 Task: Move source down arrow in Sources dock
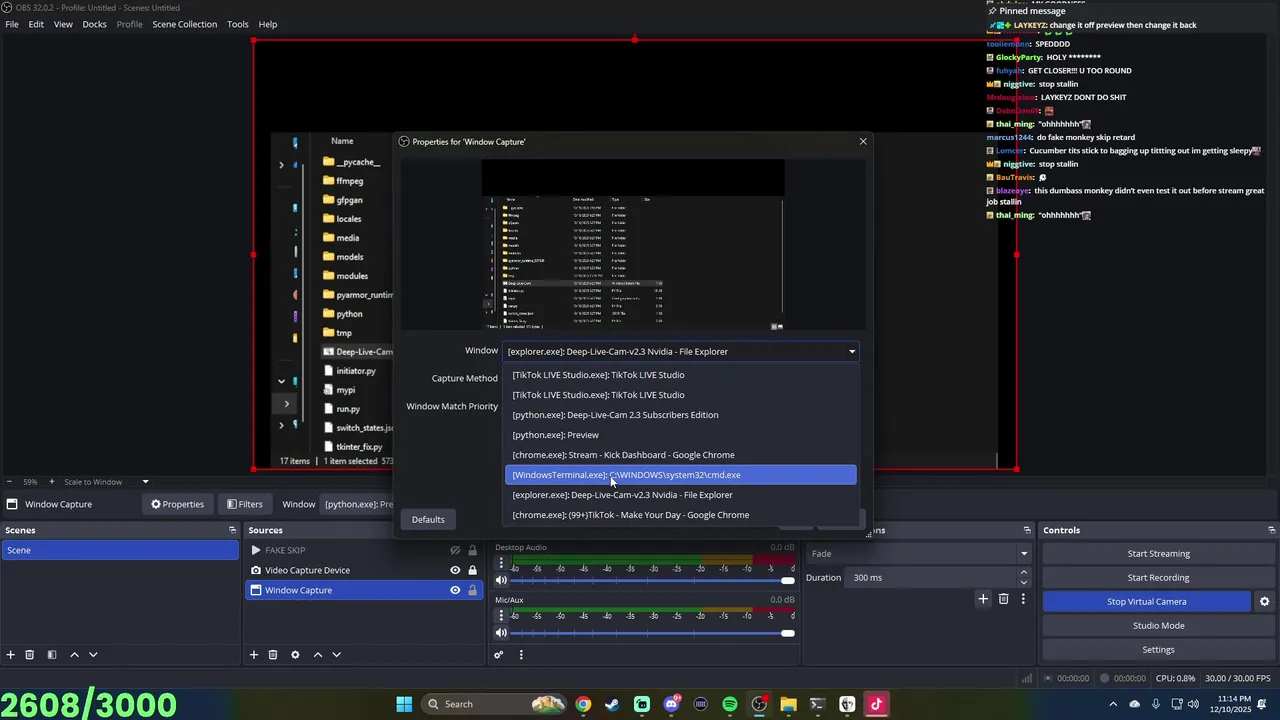coord(336,655)
